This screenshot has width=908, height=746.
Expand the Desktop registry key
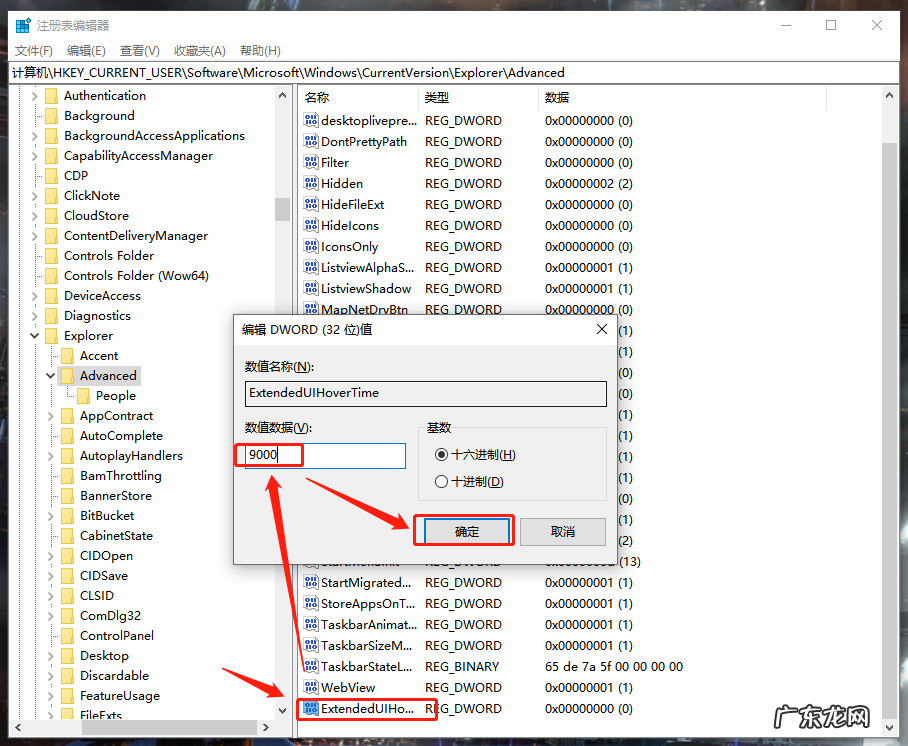click(50, 655)
